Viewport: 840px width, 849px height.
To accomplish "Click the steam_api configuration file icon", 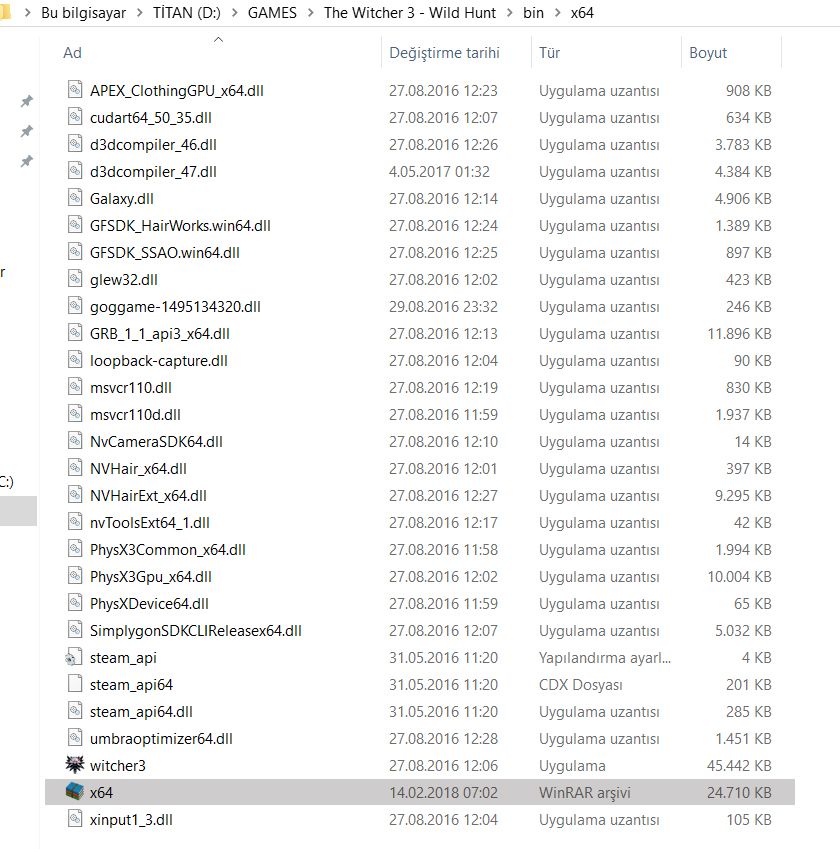I will point(74,657).
